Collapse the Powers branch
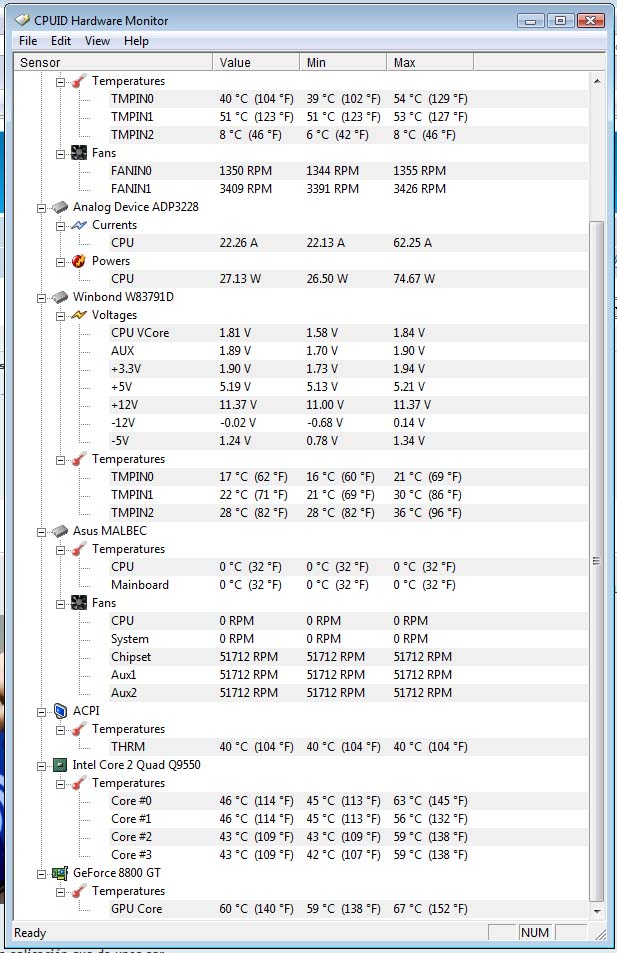Image resolution: width=617 pixels, height=953 pixels. (x=60, y=262)
